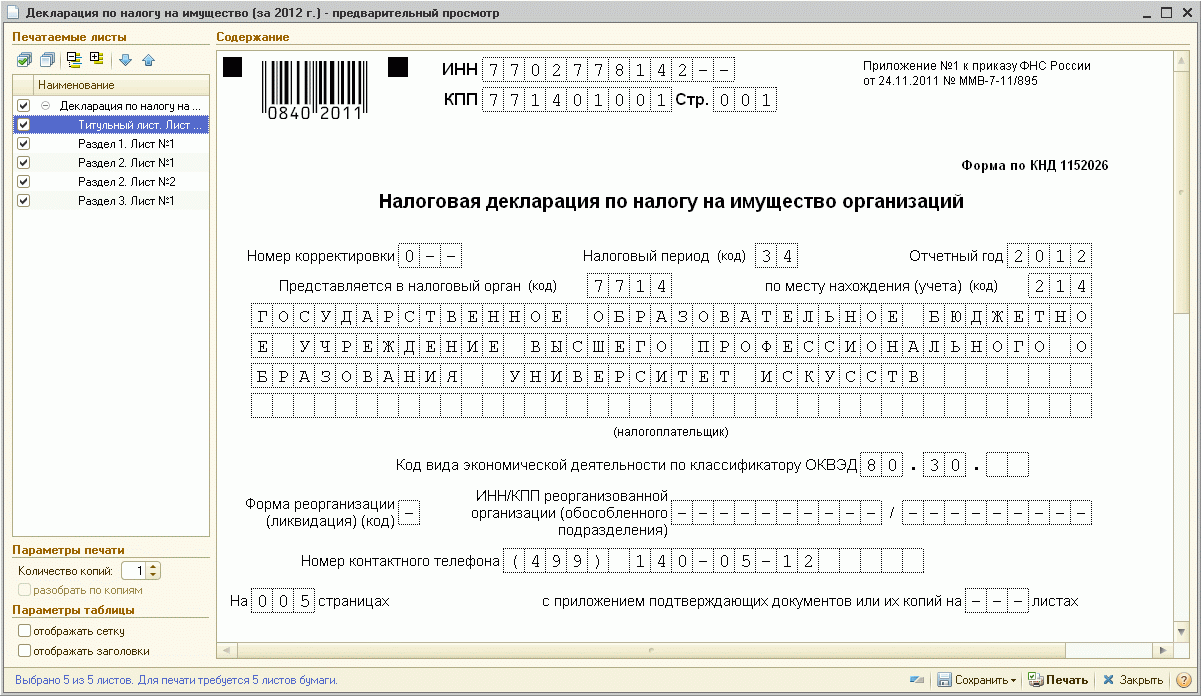Image resolution: width=1201 pixels, height=696 pixels.
Task: Move selected sheet down arrow
Action: point(126,60)
